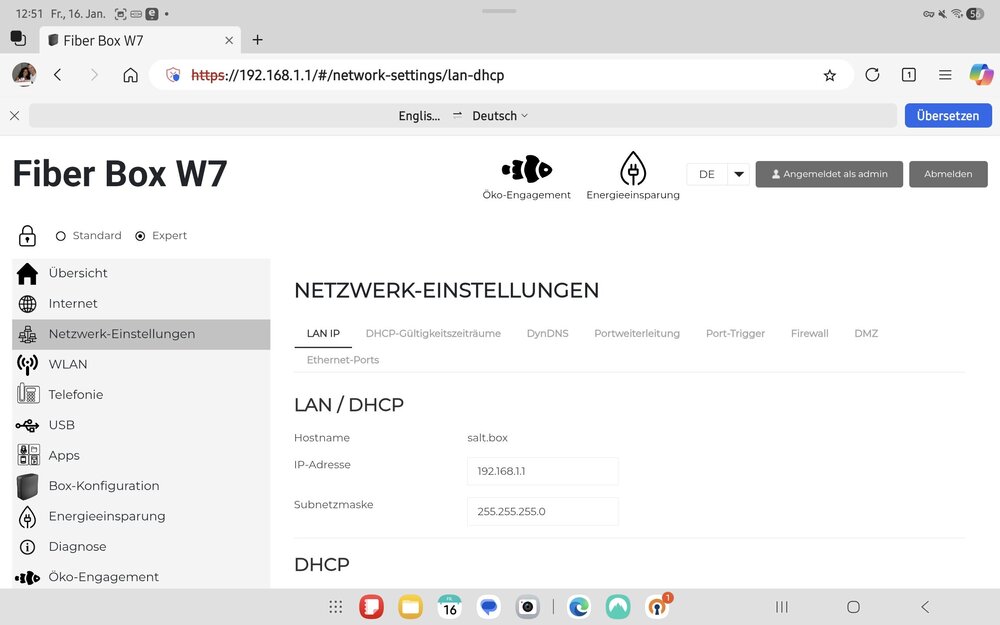Switch to the DynDNS tab
1000x625 pixels.
tap(547, 334)
